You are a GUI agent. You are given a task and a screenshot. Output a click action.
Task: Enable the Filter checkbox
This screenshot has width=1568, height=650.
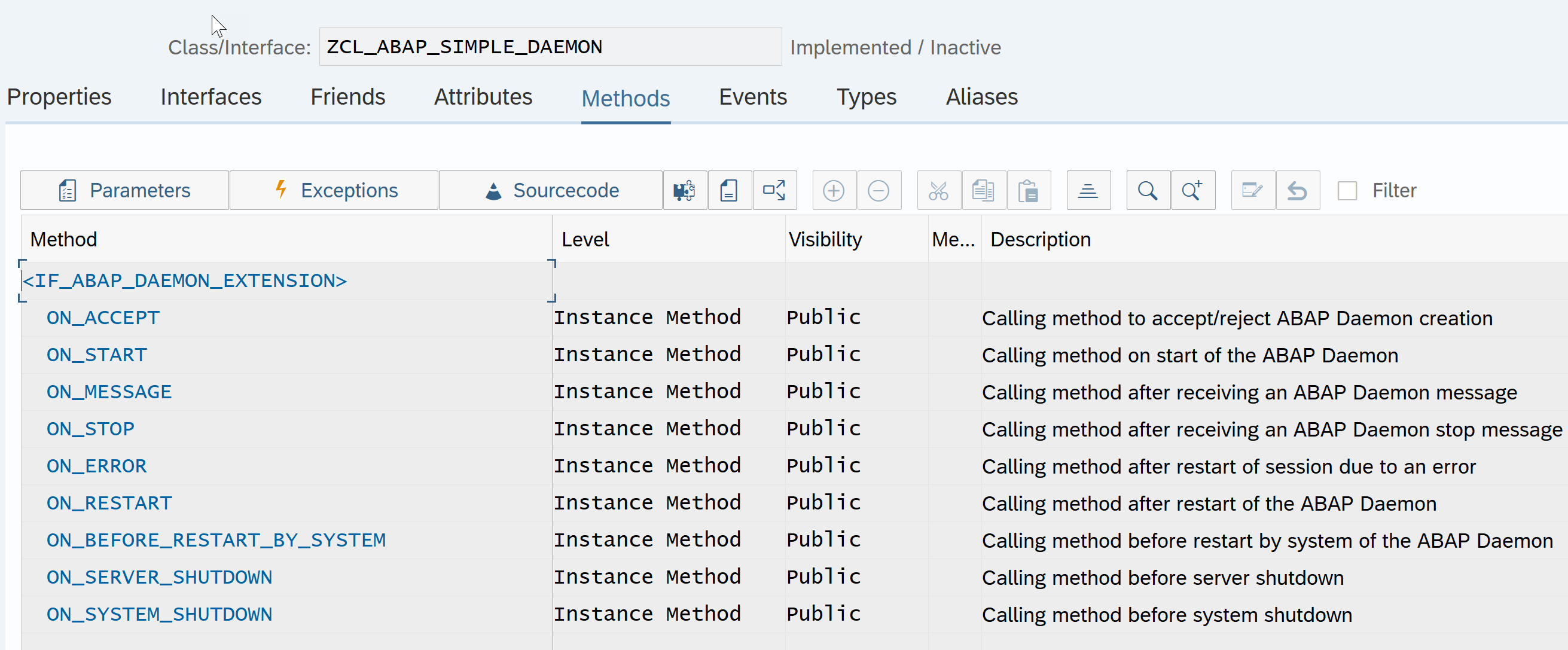(1347, 191)
